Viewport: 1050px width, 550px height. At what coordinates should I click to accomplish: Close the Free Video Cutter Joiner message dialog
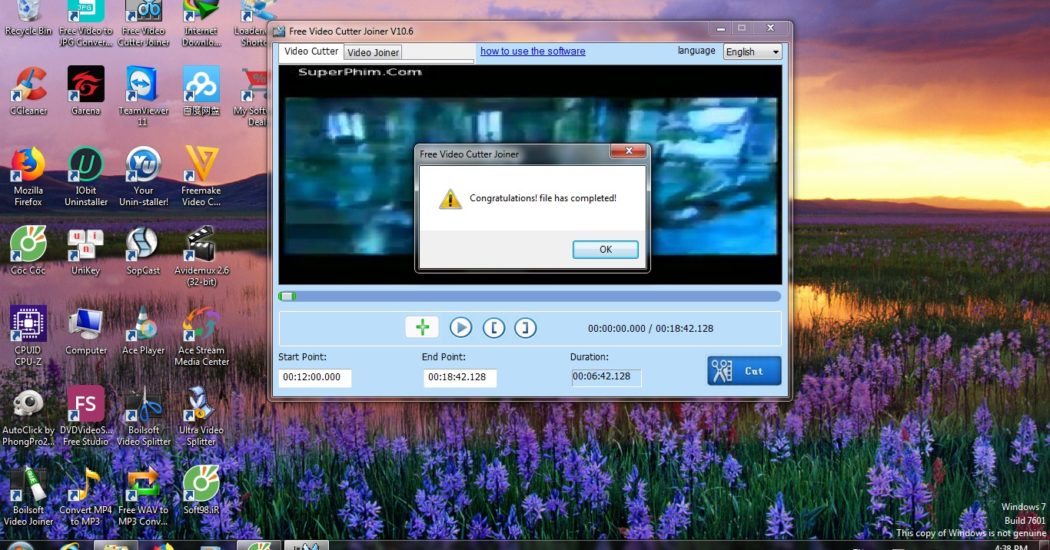[x=628, y=151]
